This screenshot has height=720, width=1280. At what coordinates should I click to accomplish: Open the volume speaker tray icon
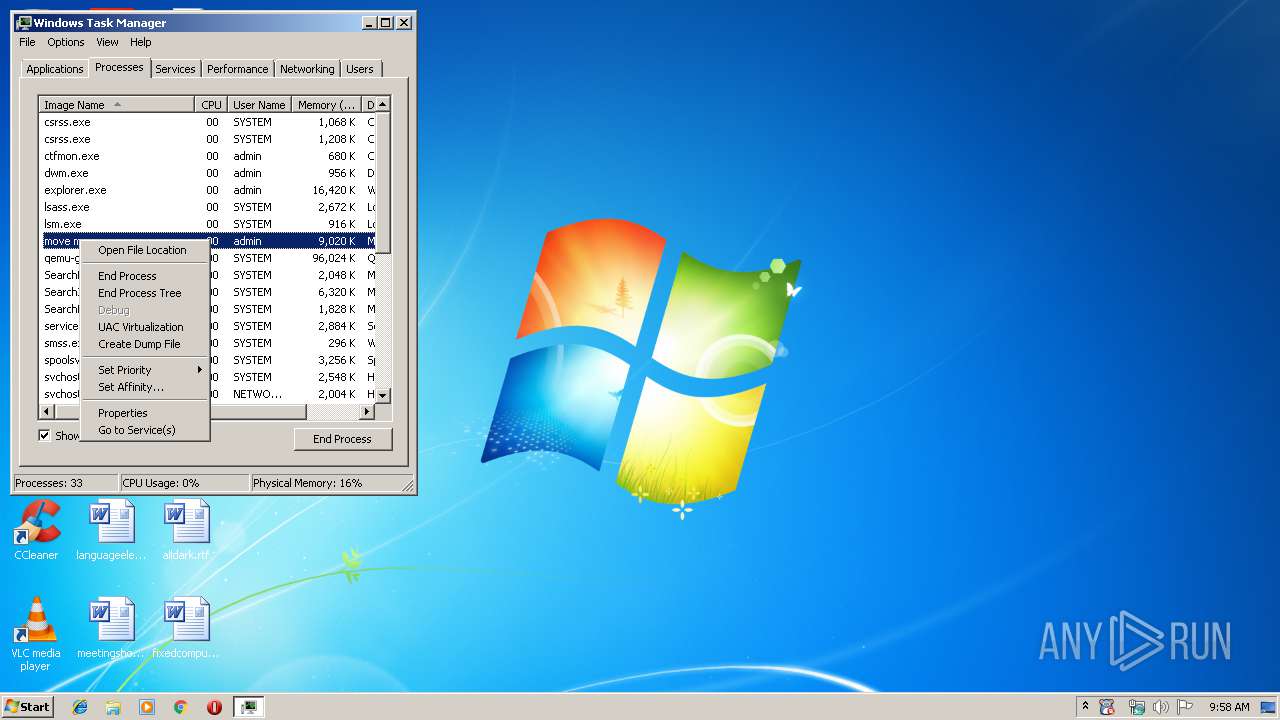click(x=1161, y=707)
